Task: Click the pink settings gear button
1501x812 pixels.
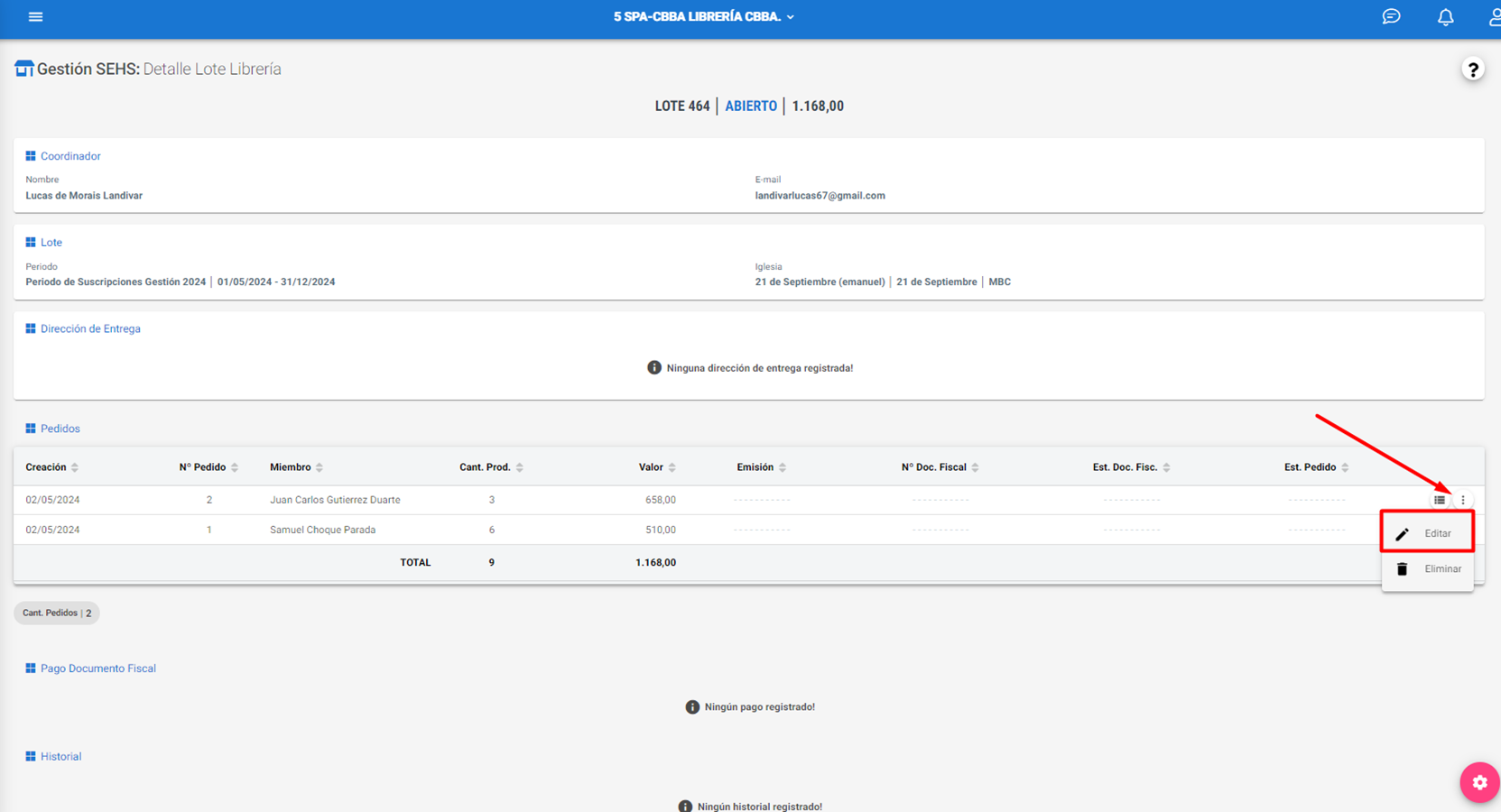Action: pos(1479,782)
